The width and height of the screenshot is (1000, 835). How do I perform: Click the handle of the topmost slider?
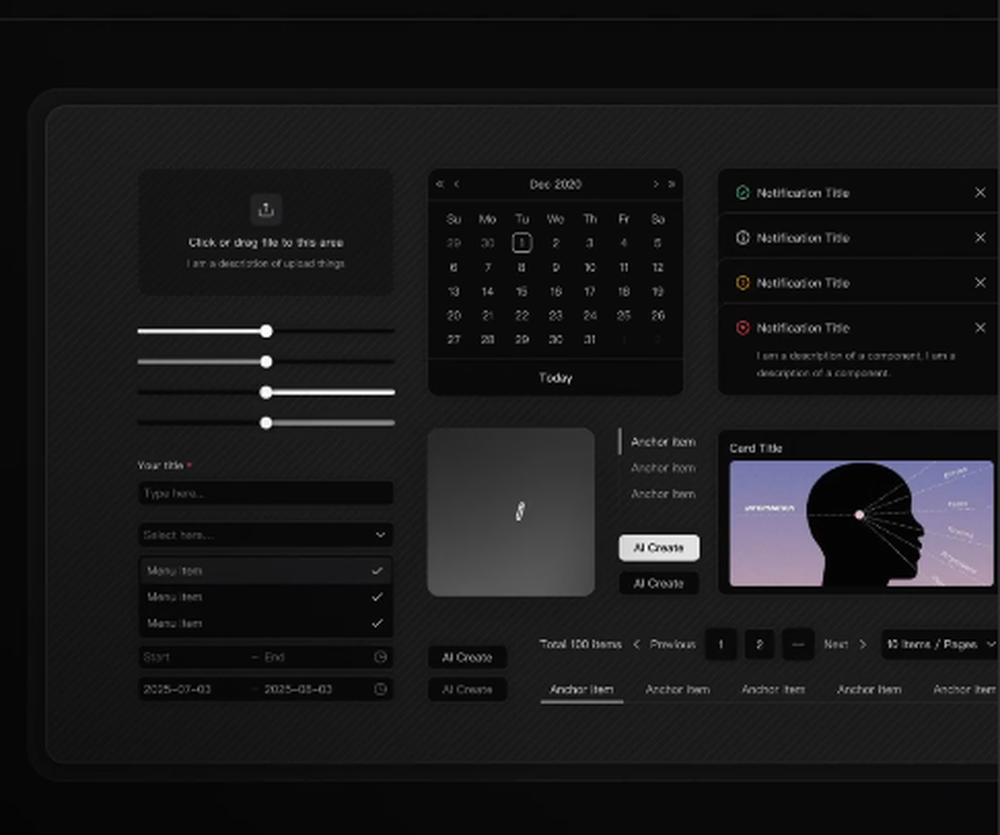(x=266, y=330)
